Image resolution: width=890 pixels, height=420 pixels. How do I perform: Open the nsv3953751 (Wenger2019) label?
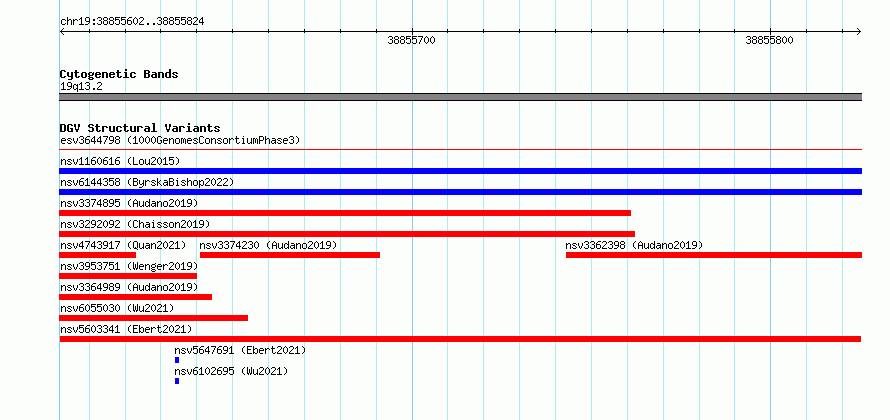tap(129, 266)
